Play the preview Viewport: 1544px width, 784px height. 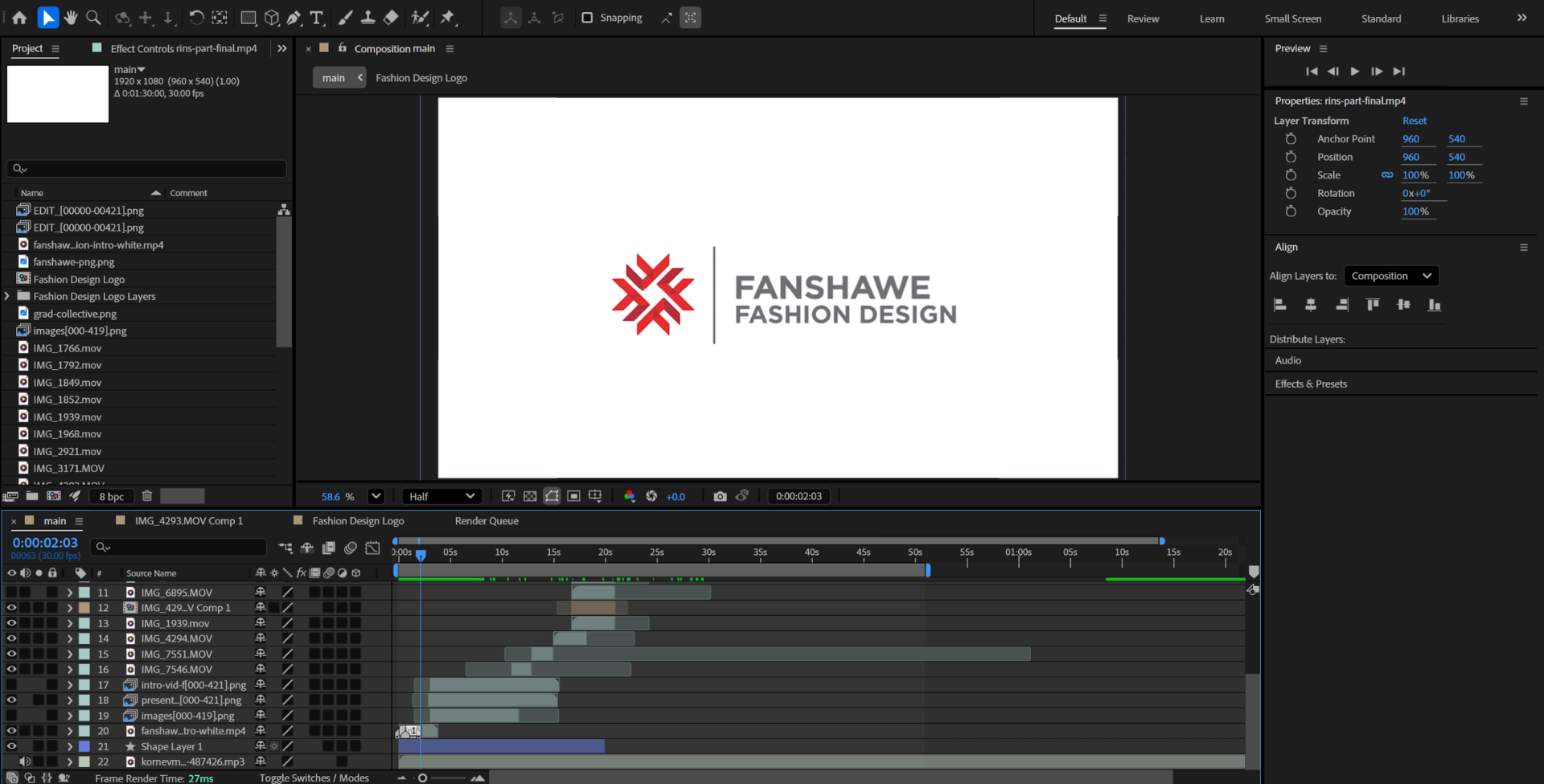tap(1355, 71)
